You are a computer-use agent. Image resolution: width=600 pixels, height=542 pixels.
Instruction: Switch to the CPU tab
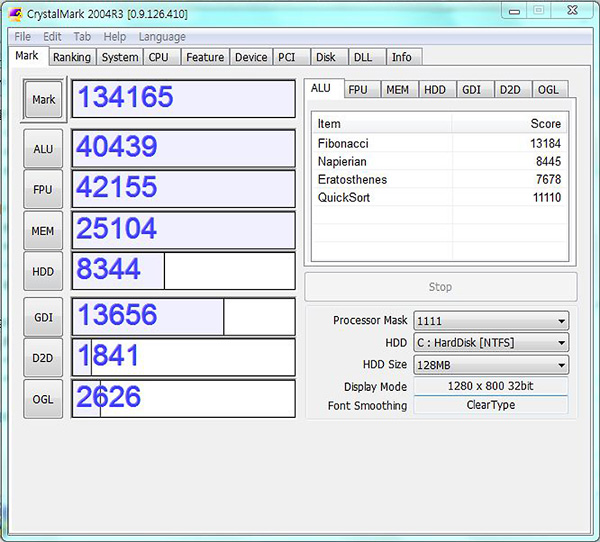pyautogui.click(x=161, y=57)
